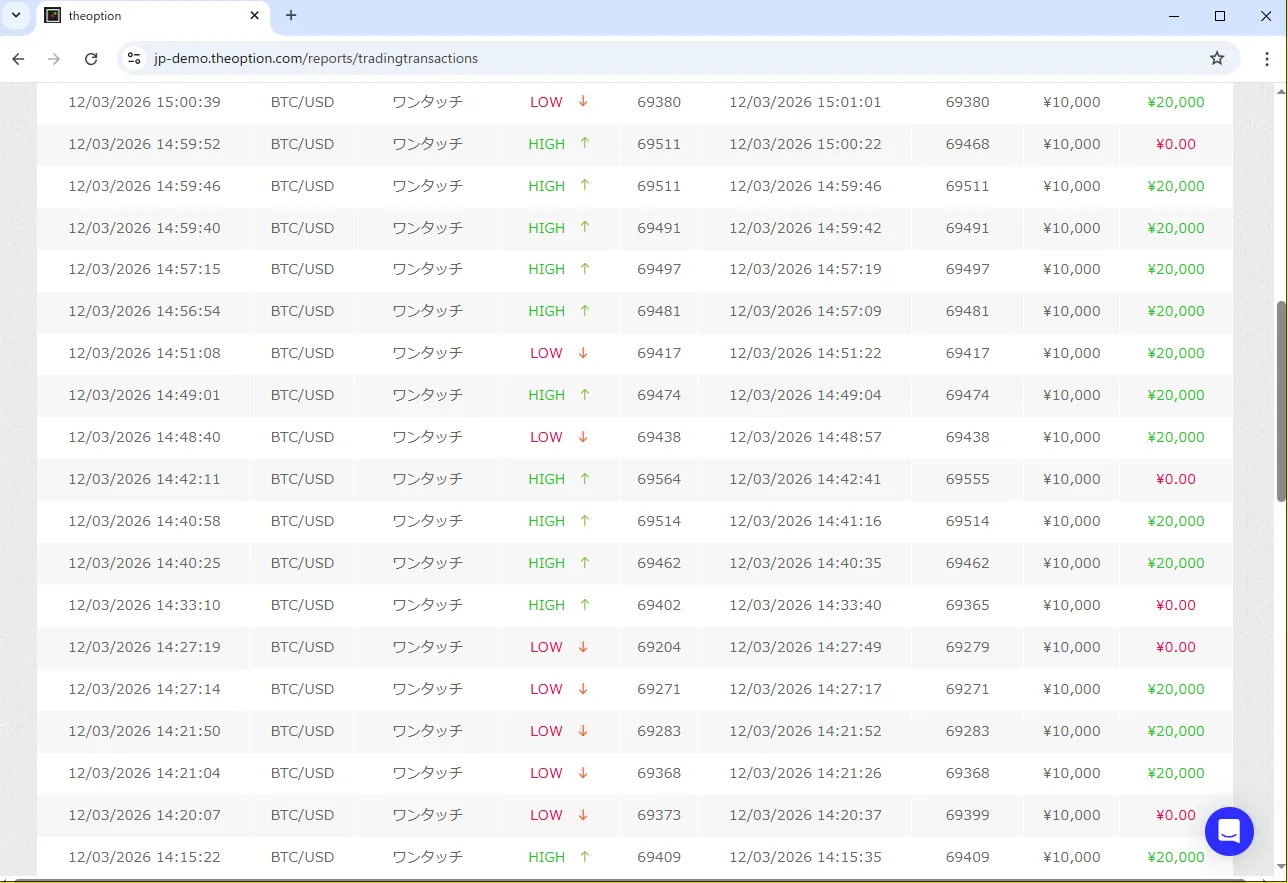The height and width of the screenshot is (883, 1288).
Task: Bookmark this page with the star icon
Action: pyautogui.click(x=1217, y=59)
